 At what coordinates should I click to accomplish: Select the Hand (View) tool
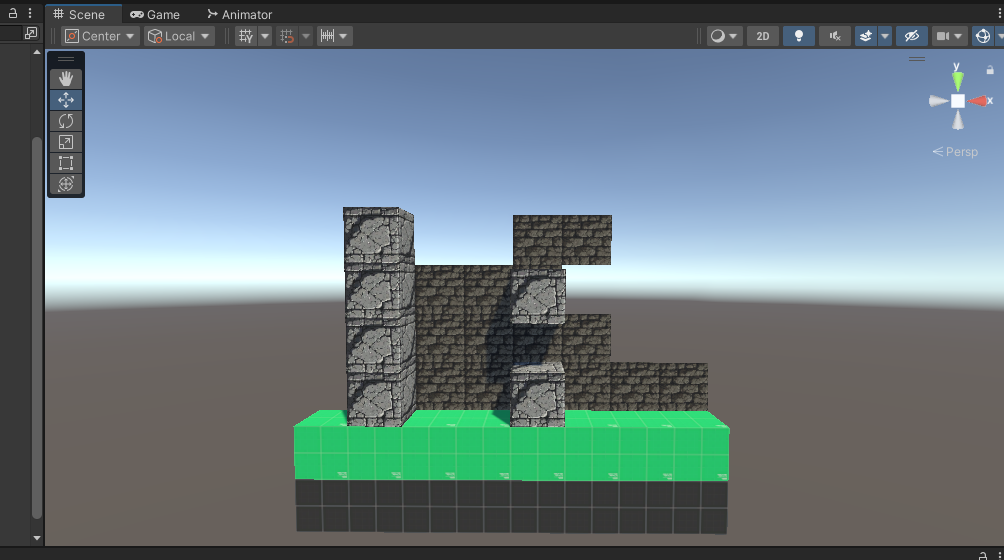[66, 79]
